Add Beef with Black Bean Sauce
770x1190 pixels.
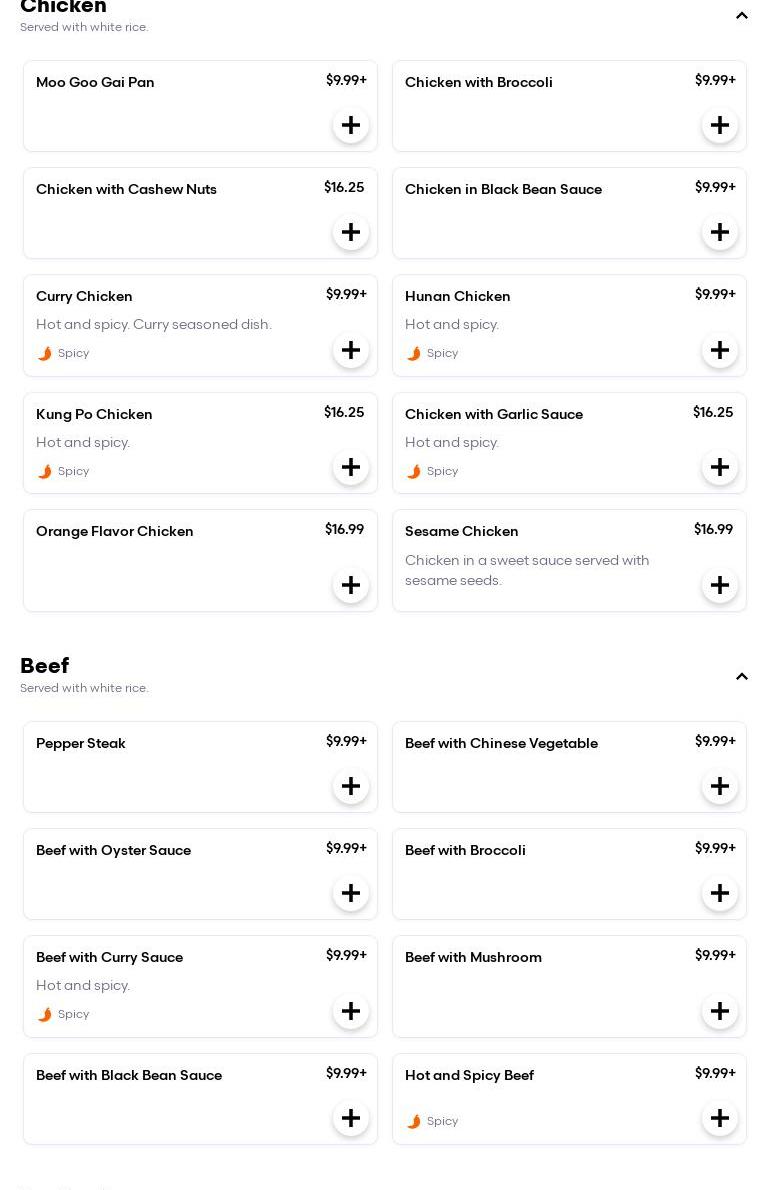pyautogui.click(x=351, y=1119)
